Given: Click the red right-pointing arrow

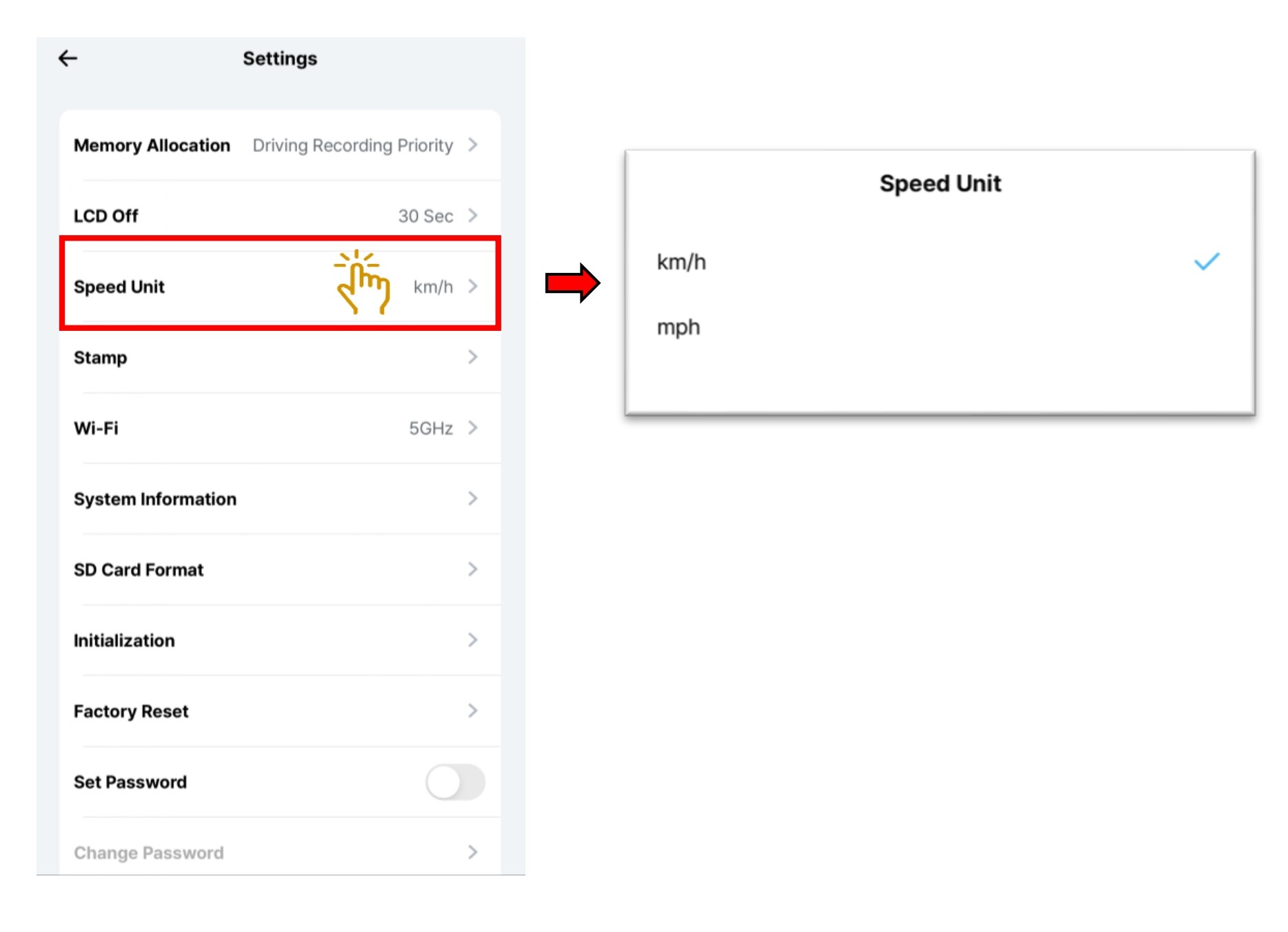Looking at the screenshot, I should pos(572,283).
